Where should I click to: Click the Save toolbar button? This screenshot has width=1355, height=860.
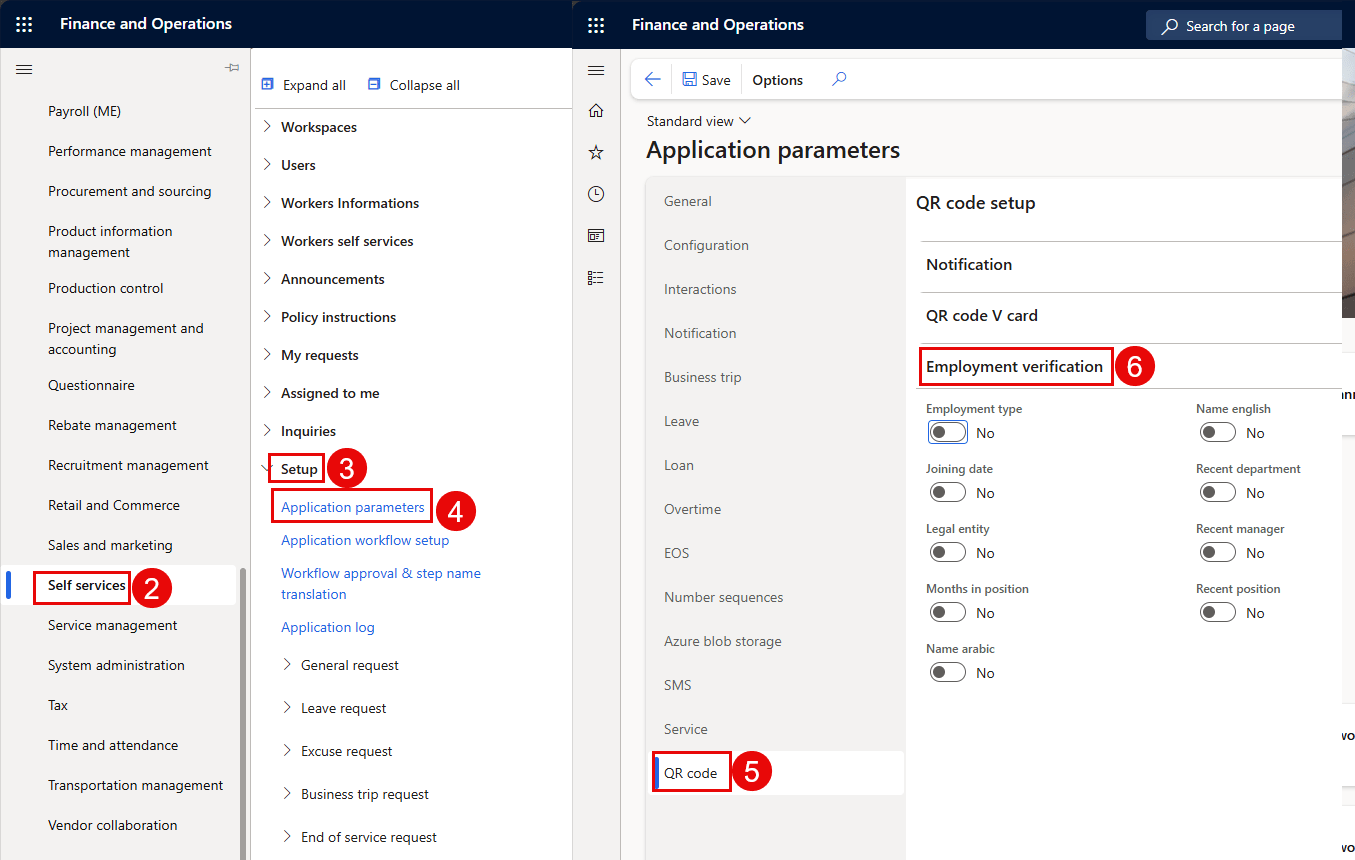pos(706,80)
